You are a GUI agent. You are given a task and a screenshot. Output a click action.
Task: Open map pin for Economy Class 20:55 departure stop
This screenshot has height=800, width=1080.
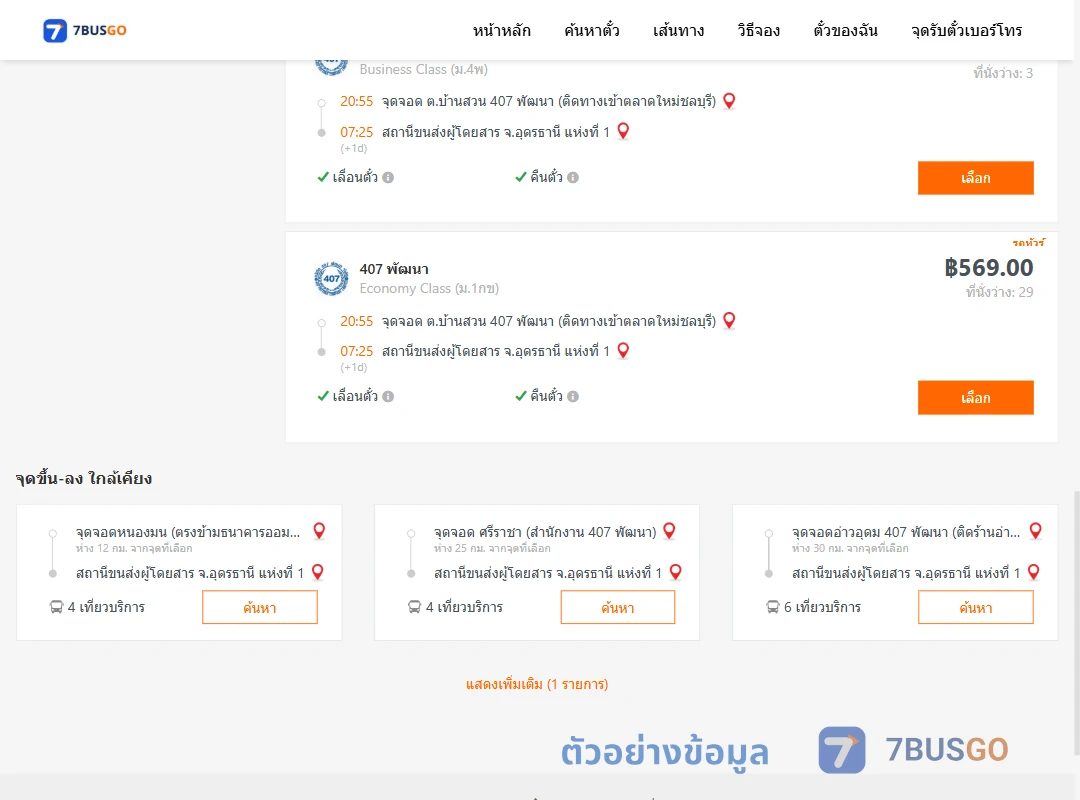pyautogui.click(x=729, y=320)
